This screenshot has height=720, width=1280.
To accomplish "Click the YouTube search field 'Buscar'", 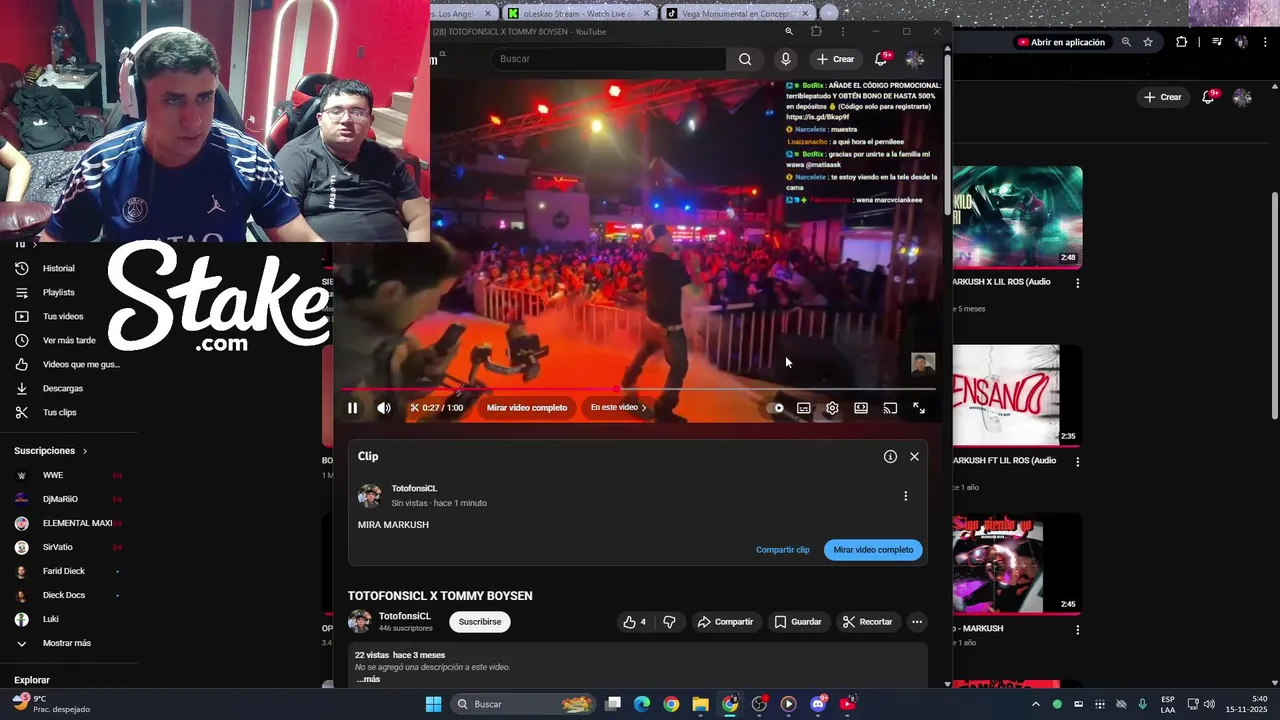I will click(608, 59).
